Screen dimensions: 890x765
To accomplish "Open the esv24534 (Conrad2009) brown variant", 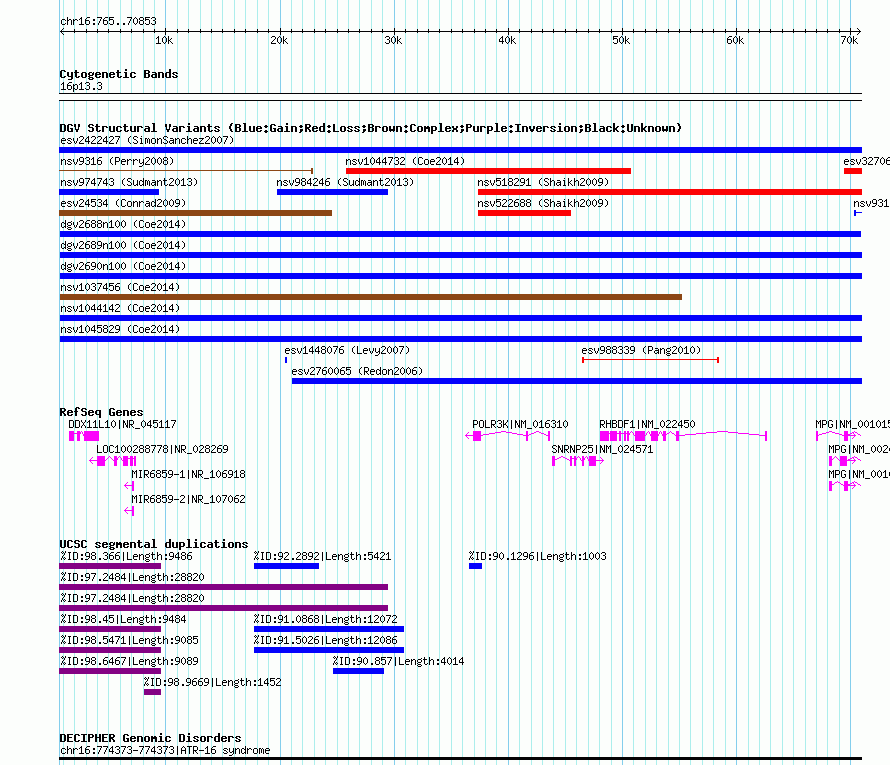I will pyautogui.click(x=195, y=213).
